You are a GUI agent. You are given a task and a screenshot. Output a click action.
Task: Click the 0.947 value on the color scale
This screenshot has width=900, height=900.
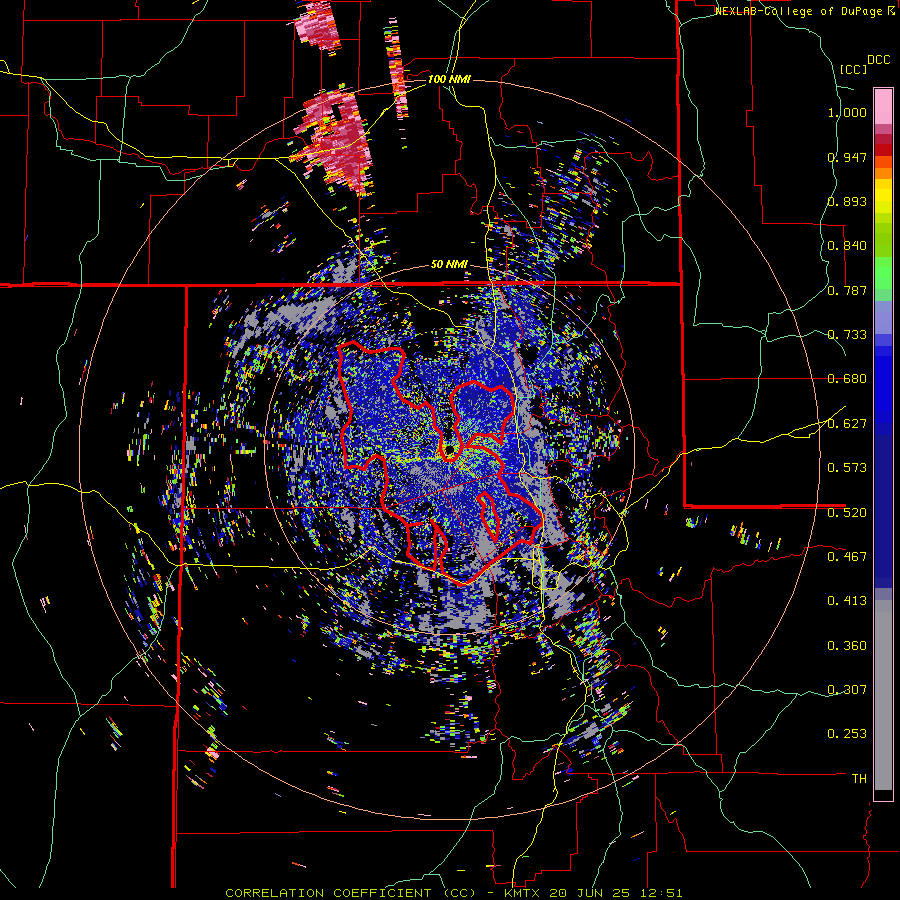click(x=847, y=157)
